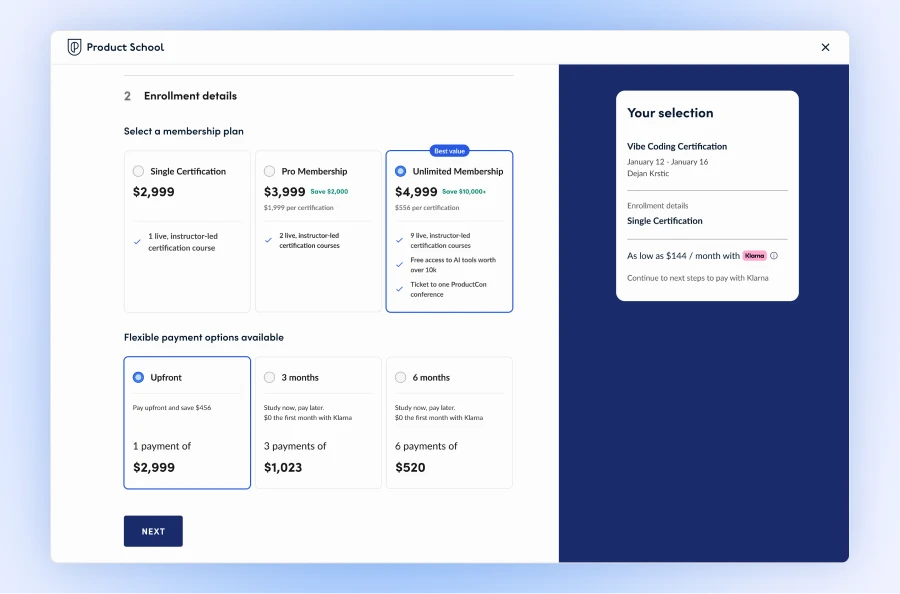
Task: Click the NEXT button
Action: pos(153,531)
